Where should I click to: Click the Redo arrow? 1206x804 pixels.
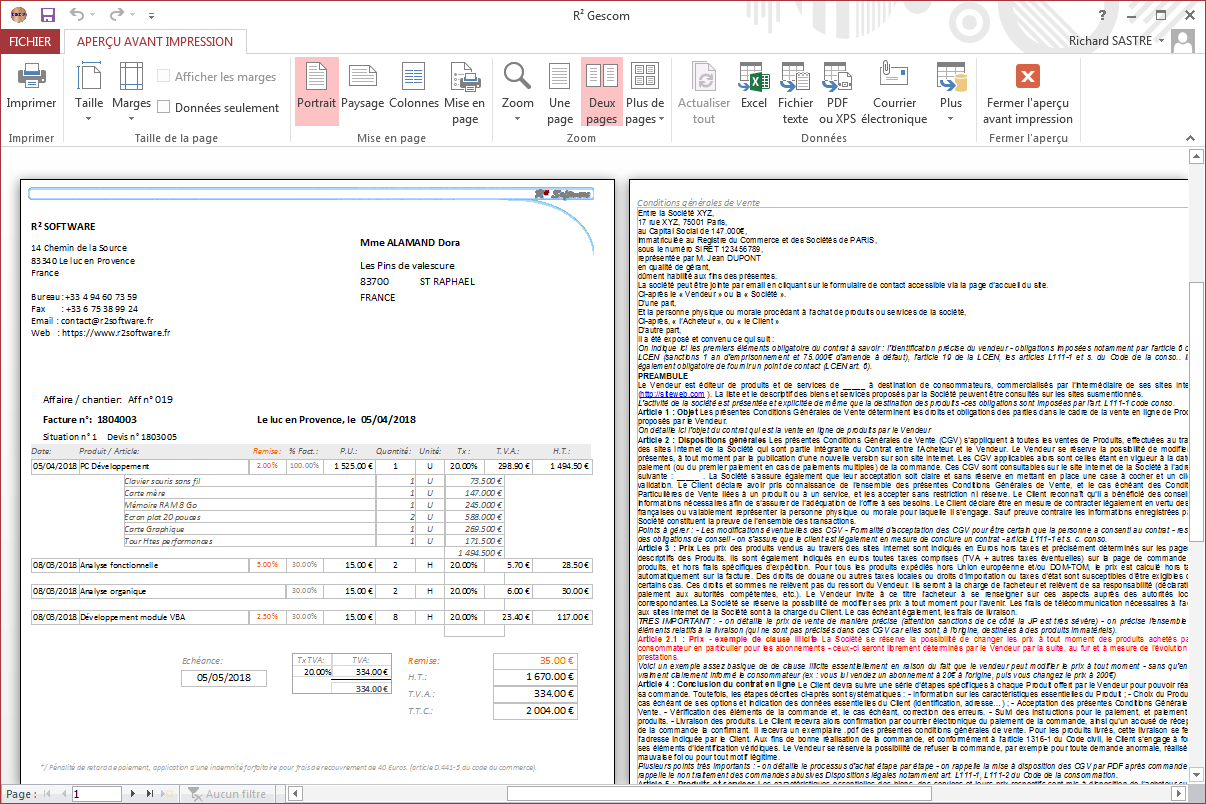(x=117, y=15)
